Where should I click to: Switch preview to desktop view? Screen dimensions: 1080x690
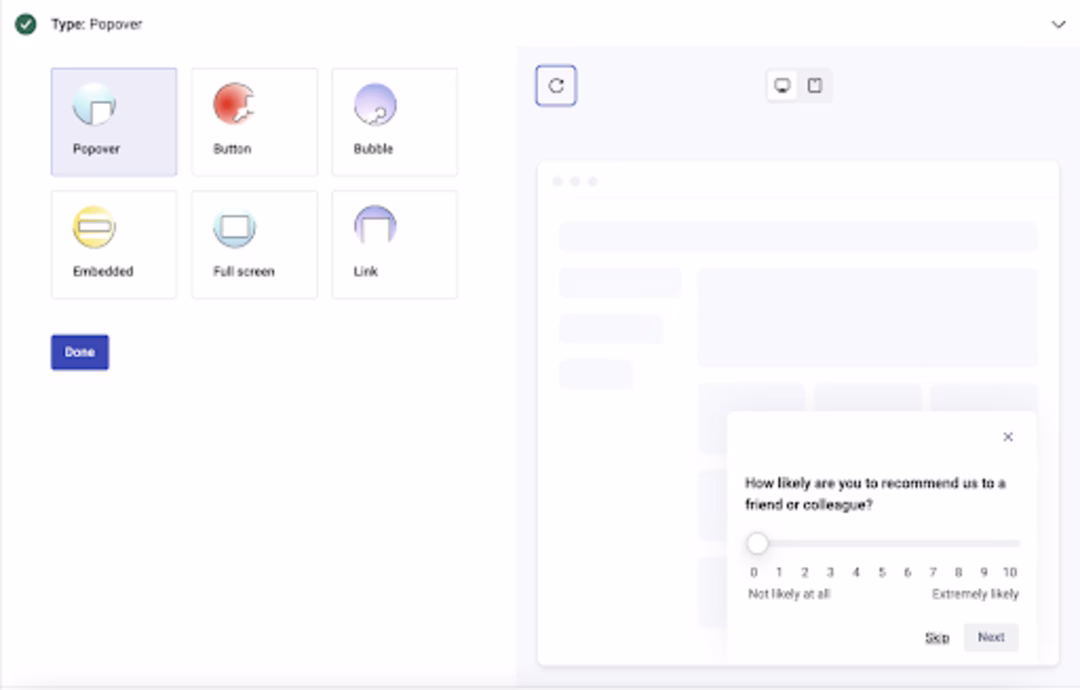(x=782, y=85)
